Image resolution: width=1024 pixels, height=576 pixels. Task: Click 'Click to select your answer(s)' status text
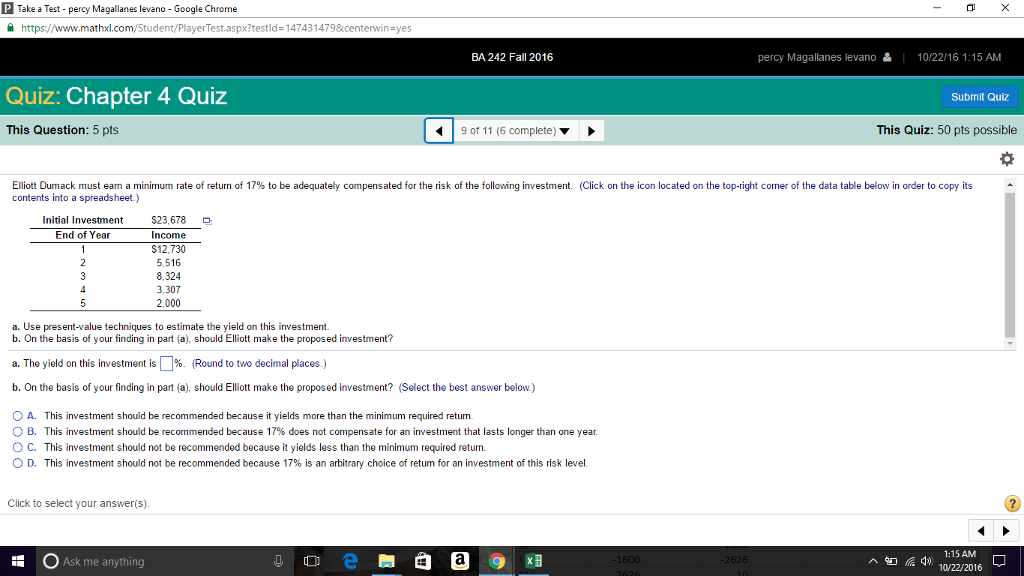(78, 504)
